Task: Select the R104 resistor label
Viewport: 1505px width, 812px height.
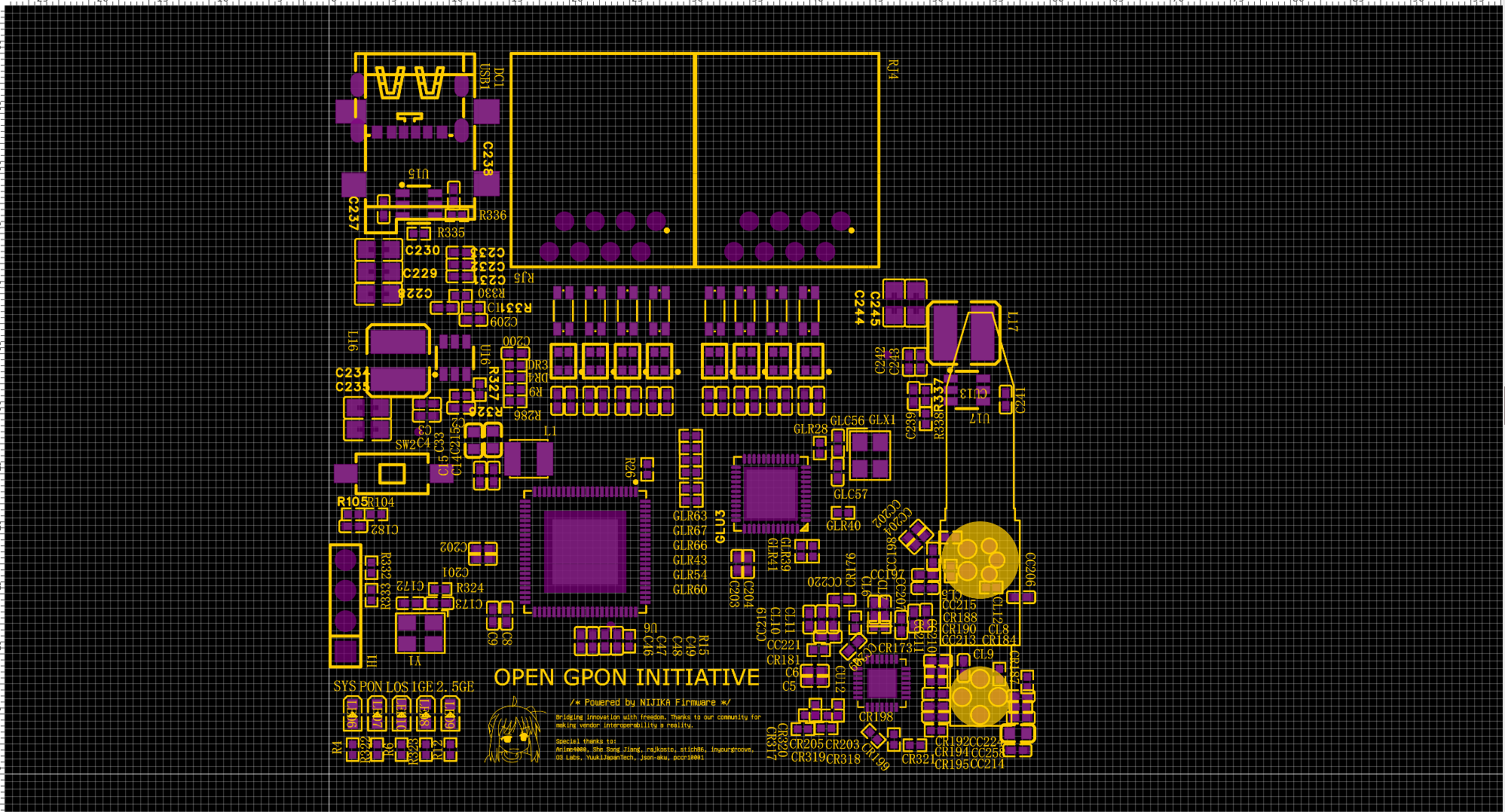Action: click(x=381, y=502)
